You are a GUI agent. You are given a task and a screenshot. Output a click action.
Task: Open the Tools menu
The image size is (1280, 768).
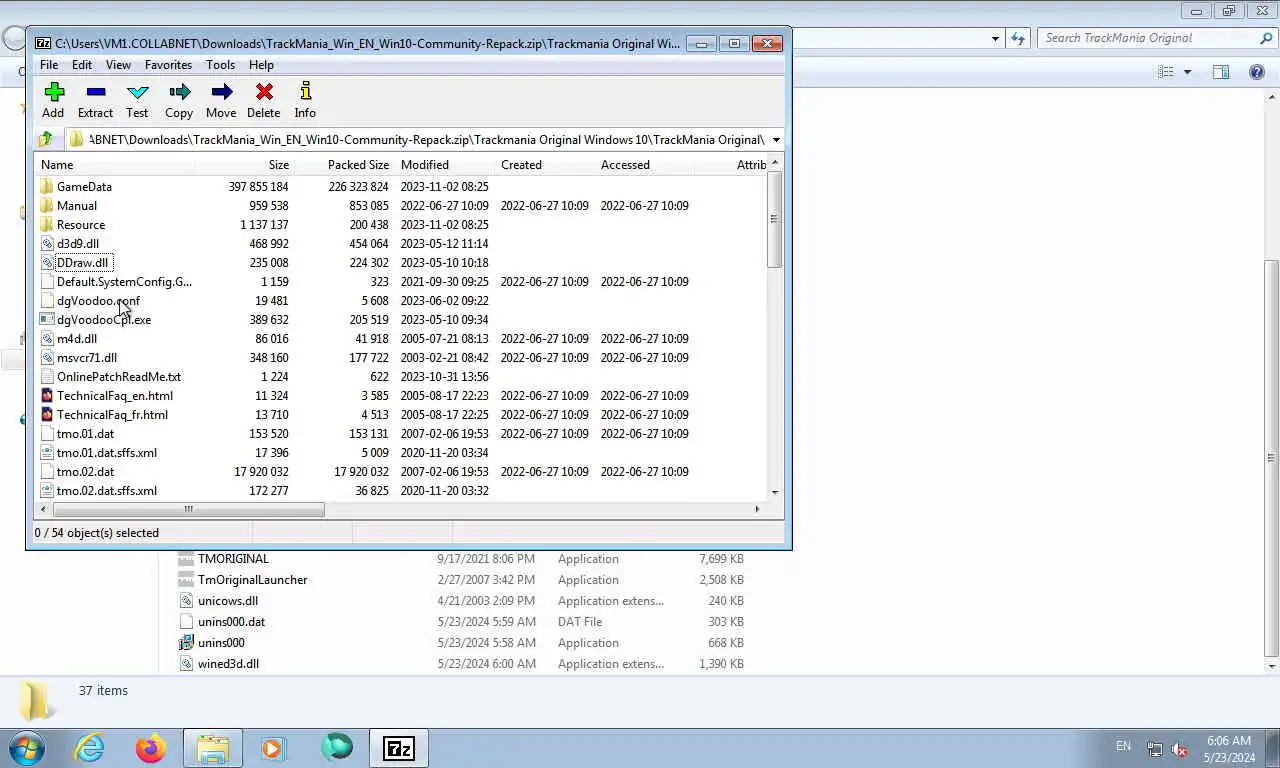coord(220,65)
